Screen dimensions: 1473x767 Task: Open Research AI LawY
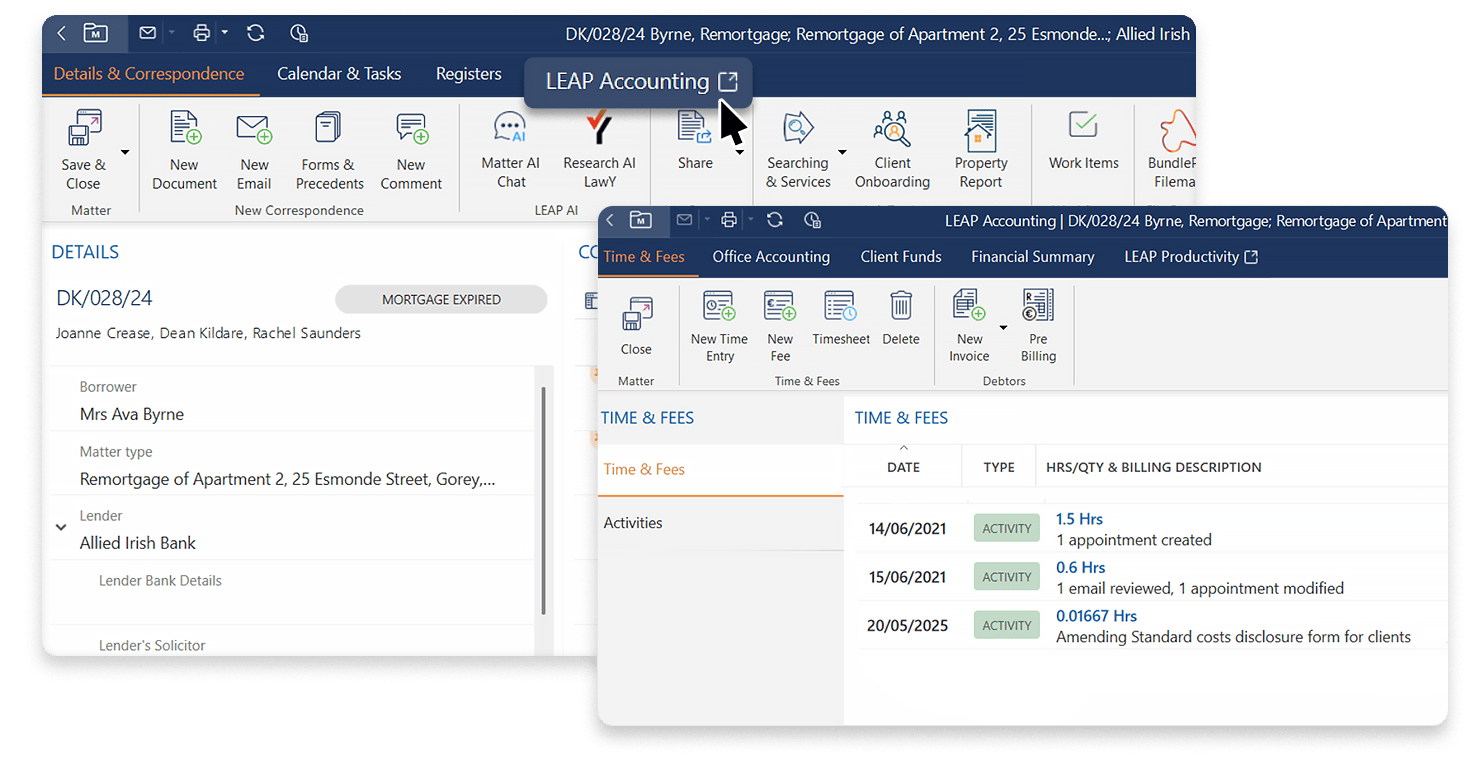click(x=599, y=150)
